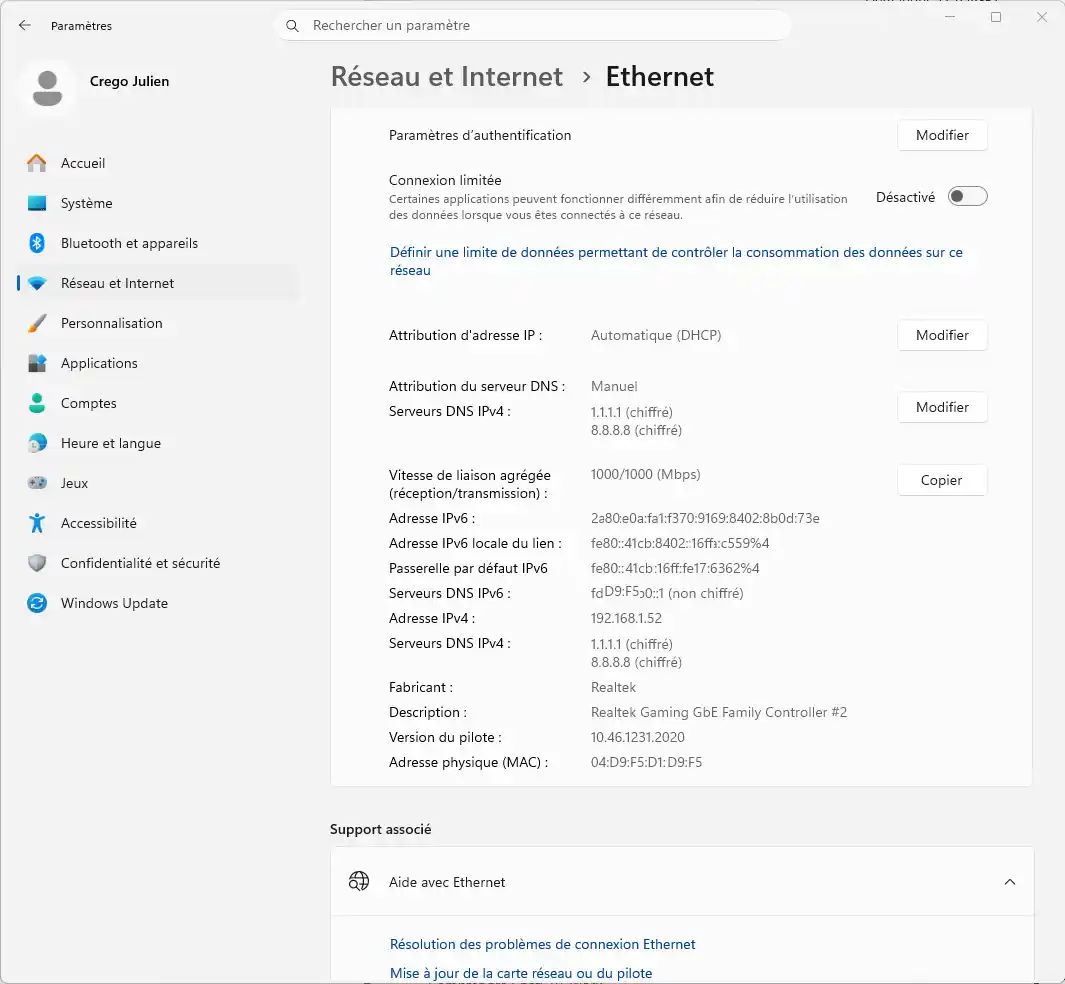Open the Accueil settings page
The height and width of the screenshot is (984, 1065).
click(158, 163)
